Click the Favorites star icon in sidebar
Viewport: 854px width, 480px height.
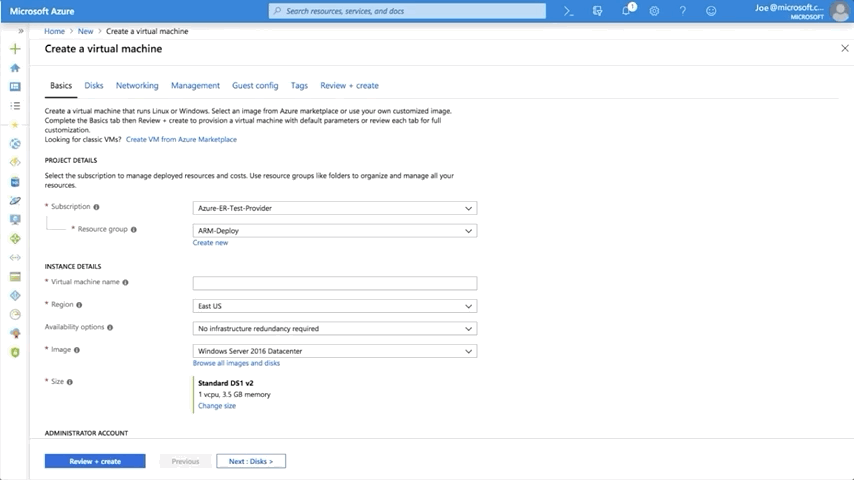(15, 125)
